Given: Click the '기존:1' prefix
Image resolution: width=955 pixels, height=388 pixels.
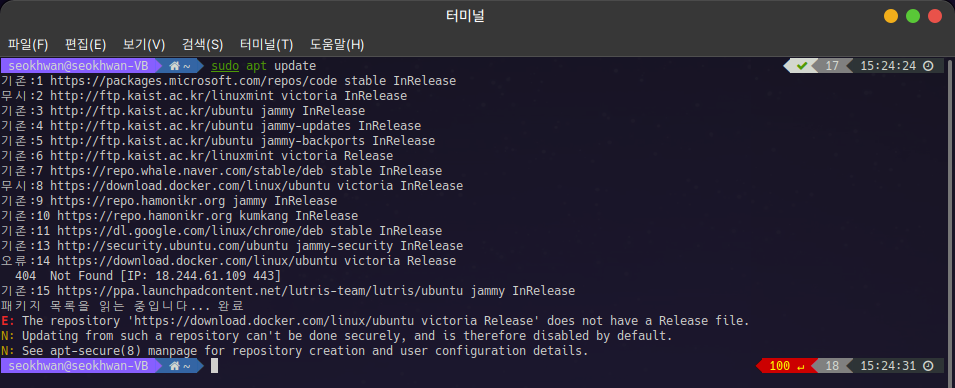Looking at the screenshot, I should [22, 81].
